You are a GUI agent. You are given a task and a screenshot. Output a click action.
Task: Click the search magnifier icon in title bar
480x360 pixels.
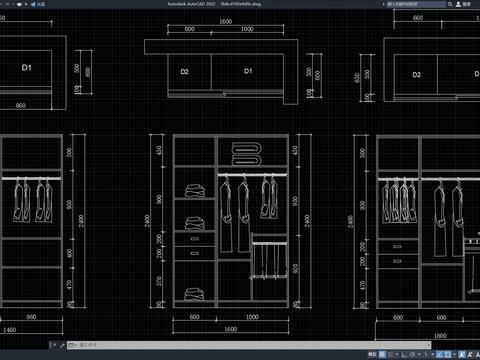tap(450, 4)
